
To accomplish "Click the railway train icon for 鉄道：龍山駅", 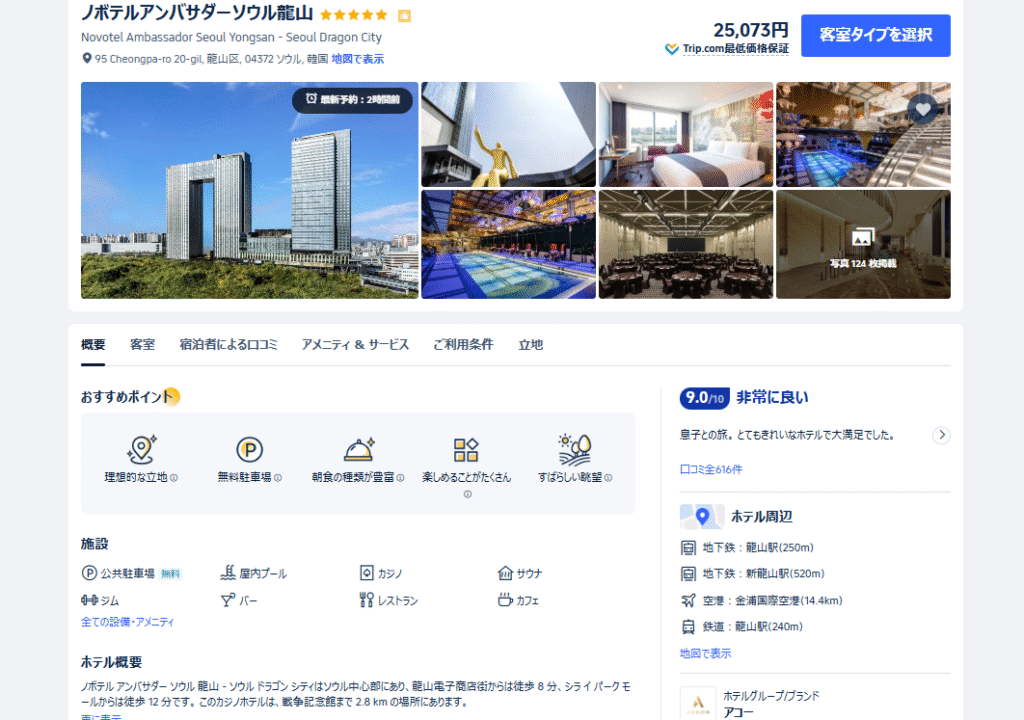I will click(688, 627).
